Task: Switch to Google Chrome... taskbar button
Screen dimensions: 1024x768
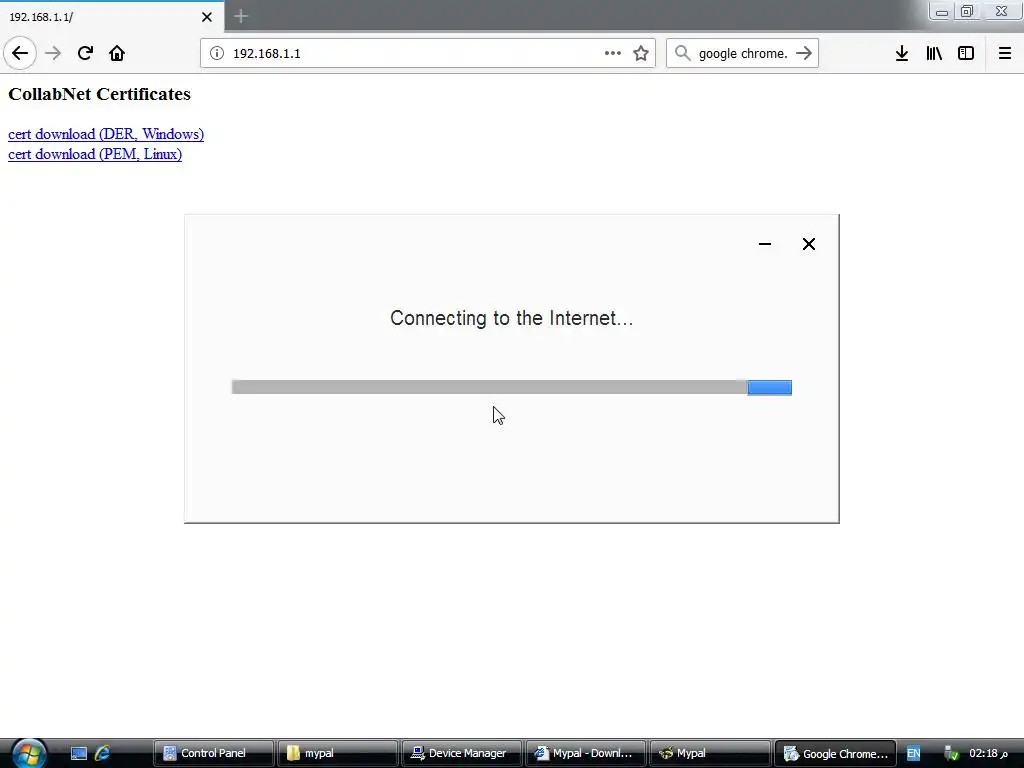Action: (x=835, y=753)
